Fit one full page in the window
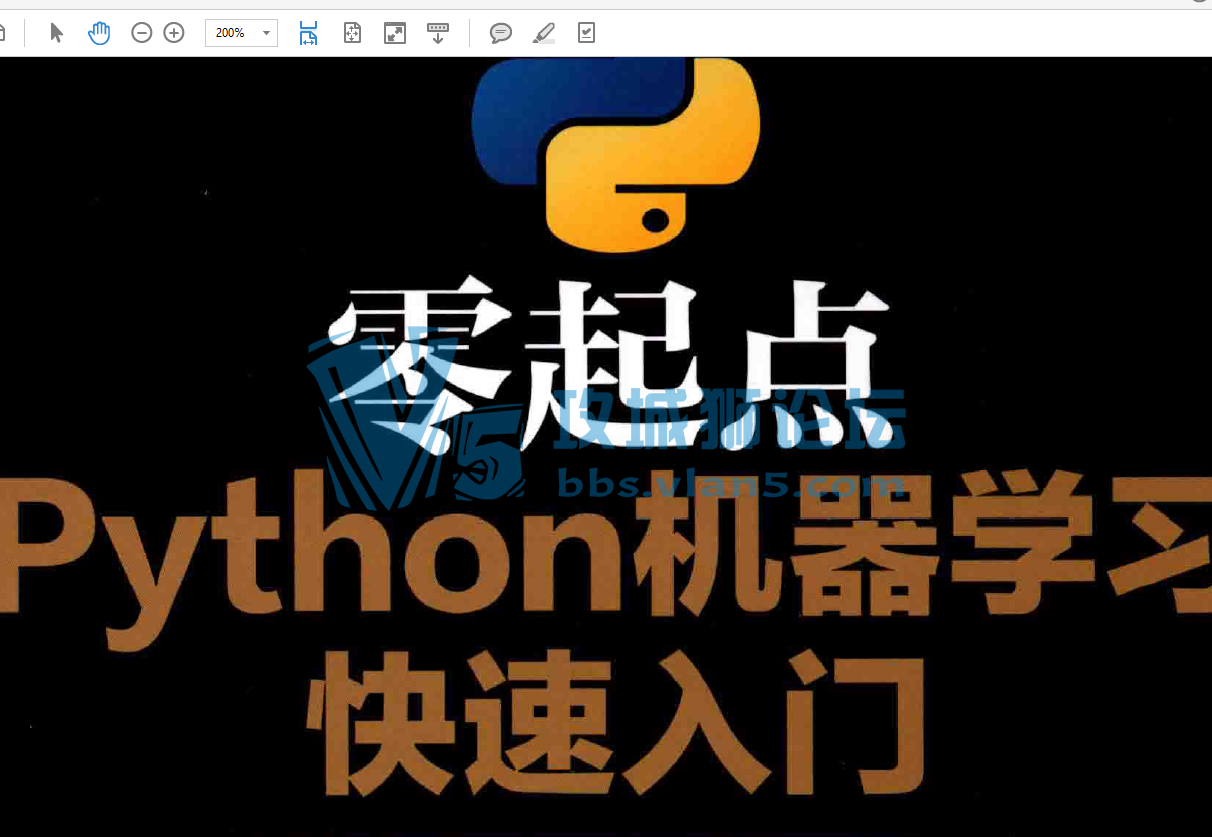The height and width of the screenshot is (837, 1212). [352, 32]
